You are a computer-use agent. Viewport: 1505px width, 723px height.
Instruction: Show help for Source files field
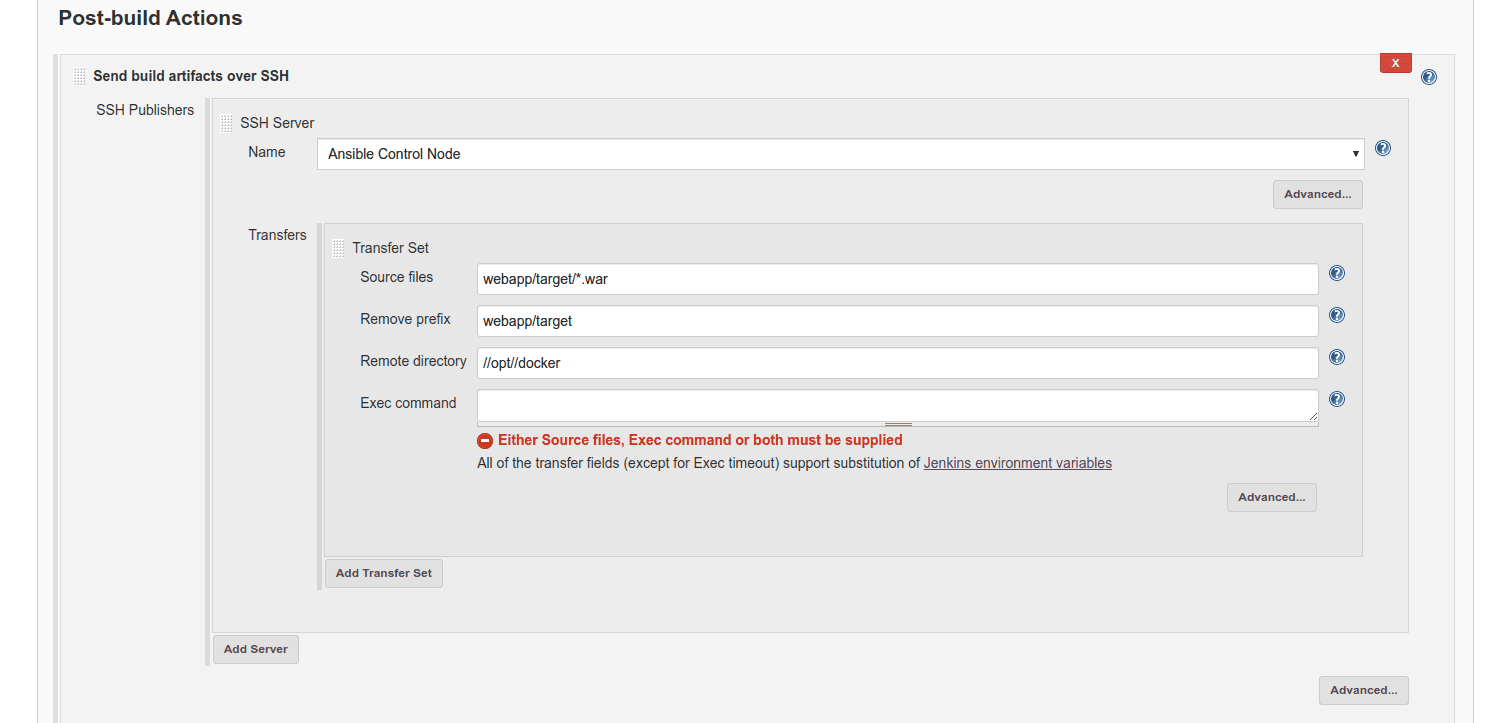click(x=1337, y=274)
